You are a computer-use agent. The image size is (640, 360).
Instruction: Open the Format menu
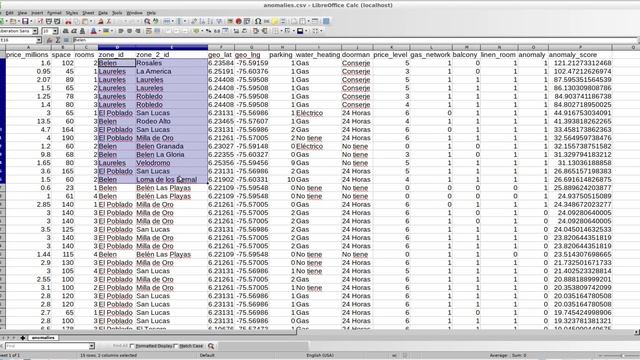[54, 13]
